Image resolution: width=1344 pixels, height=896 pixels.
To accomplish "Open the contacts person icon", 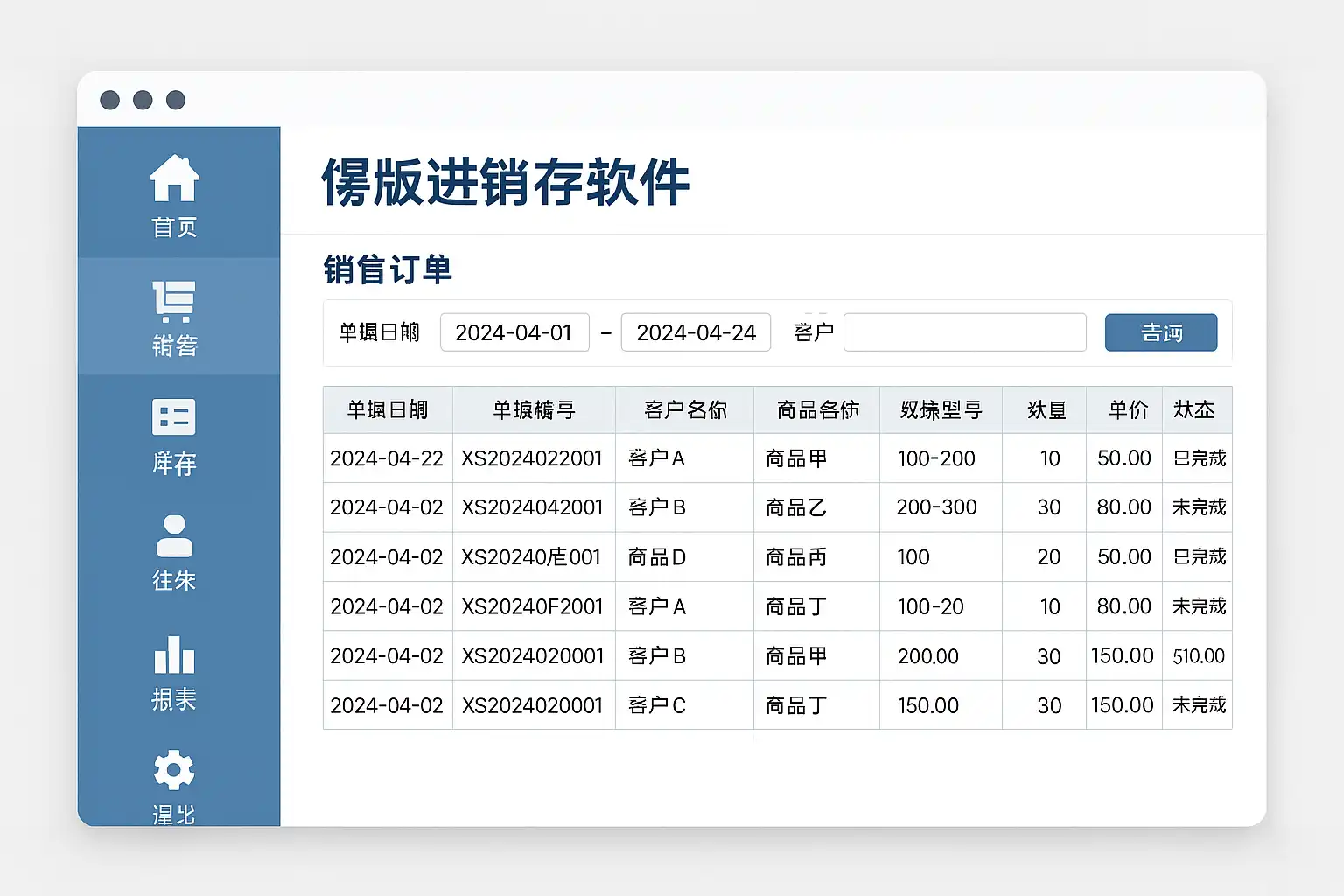I will point(174,535).
